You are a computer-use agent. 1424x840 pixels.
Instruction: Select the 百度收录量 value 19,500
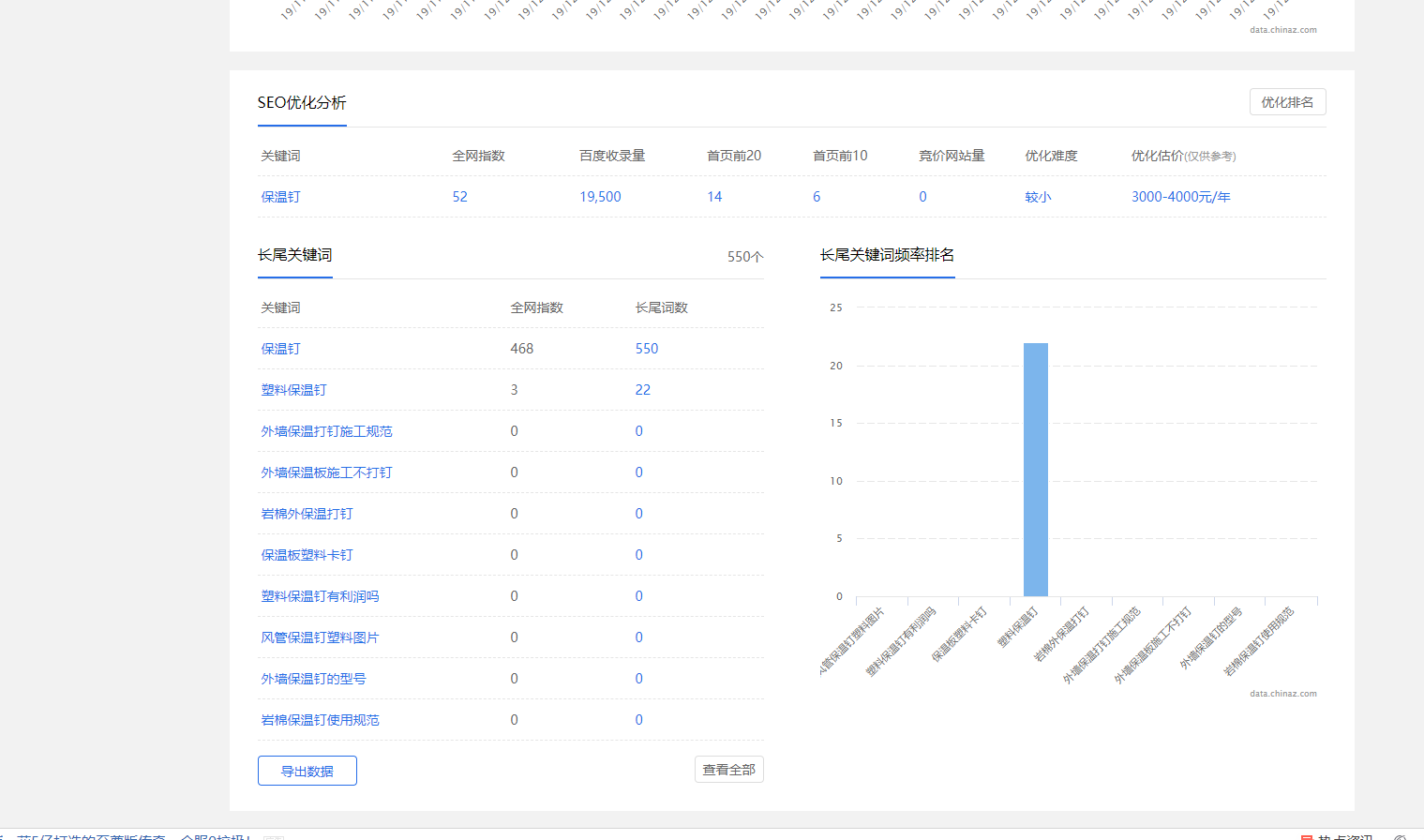pos(600,197)
